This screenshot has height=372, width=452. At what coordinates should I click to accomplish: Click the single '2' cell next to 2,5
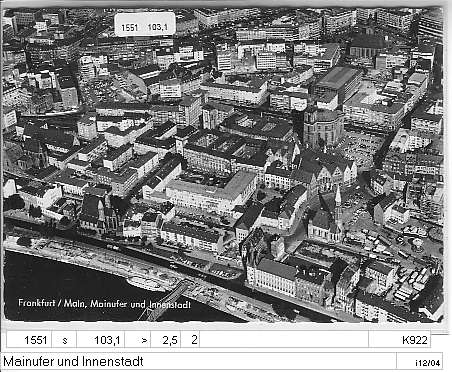[x=190, y=340]
